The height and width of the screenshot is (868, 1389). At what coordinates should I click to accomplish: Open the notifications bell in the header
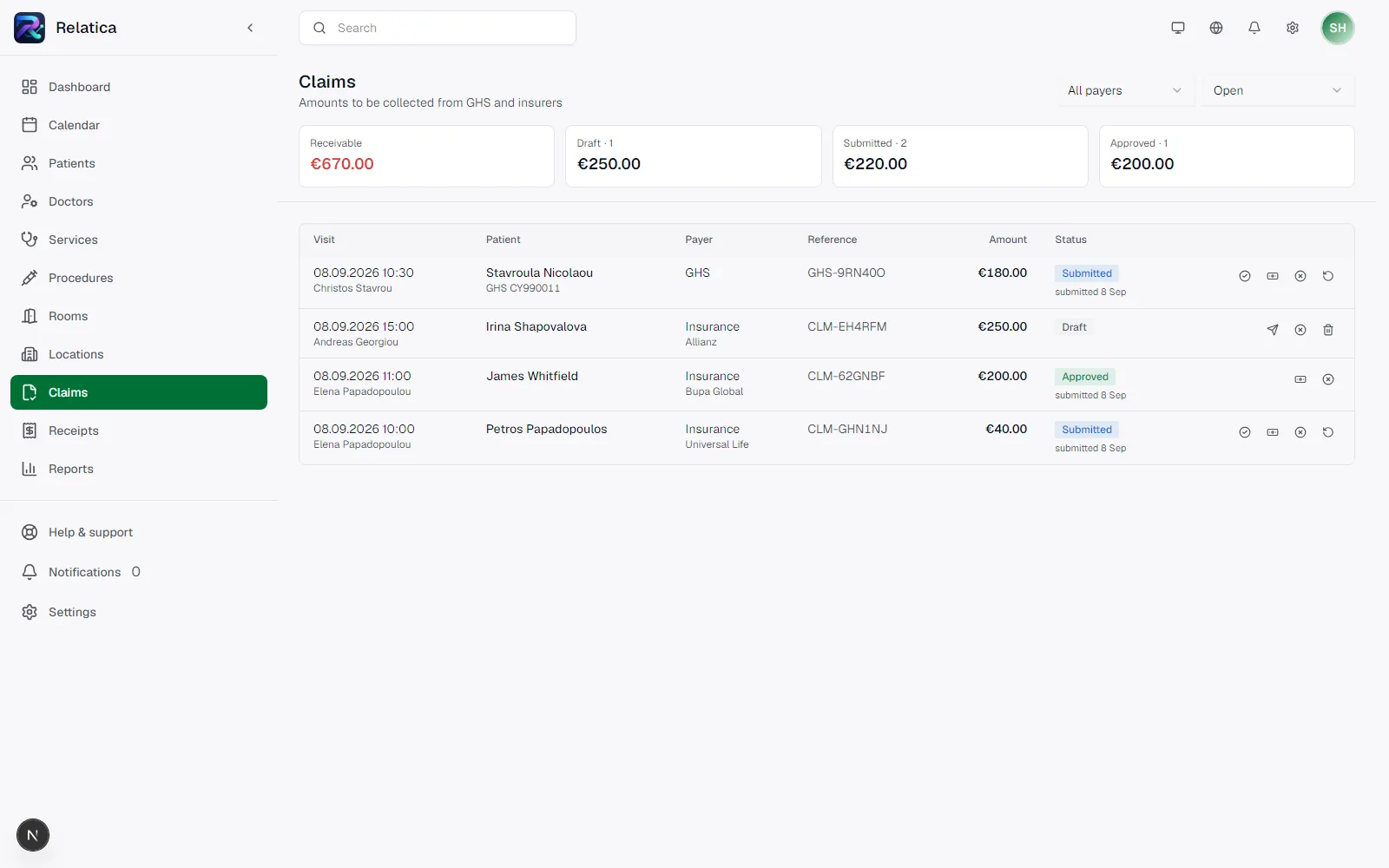coord(1254,28)
